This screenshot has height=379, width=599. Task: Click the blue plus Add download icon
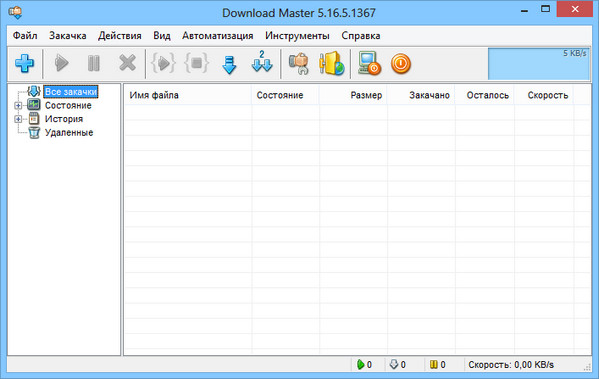point(24,63)
